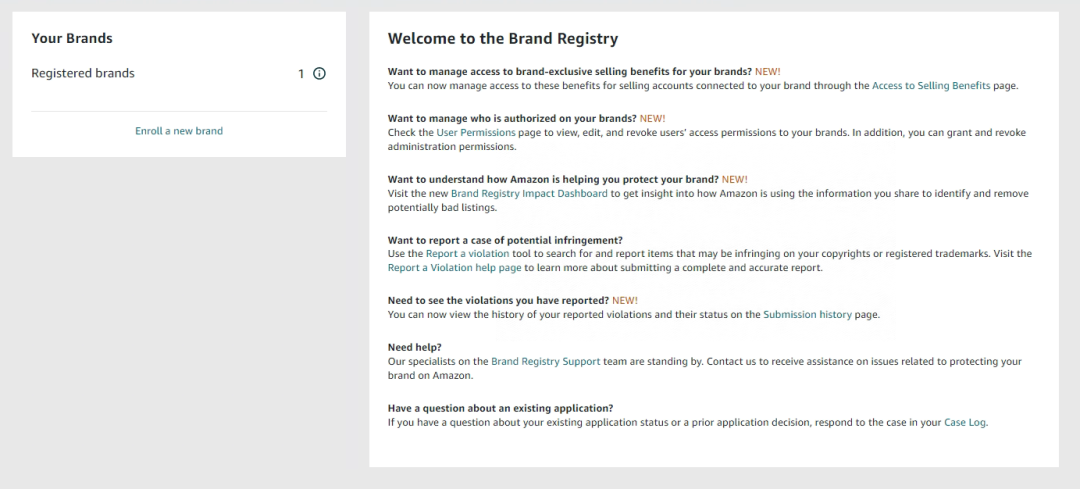The image size is (1080, 489).
Task: Click the info icon beside Registered brands
Action: point(319,74)
